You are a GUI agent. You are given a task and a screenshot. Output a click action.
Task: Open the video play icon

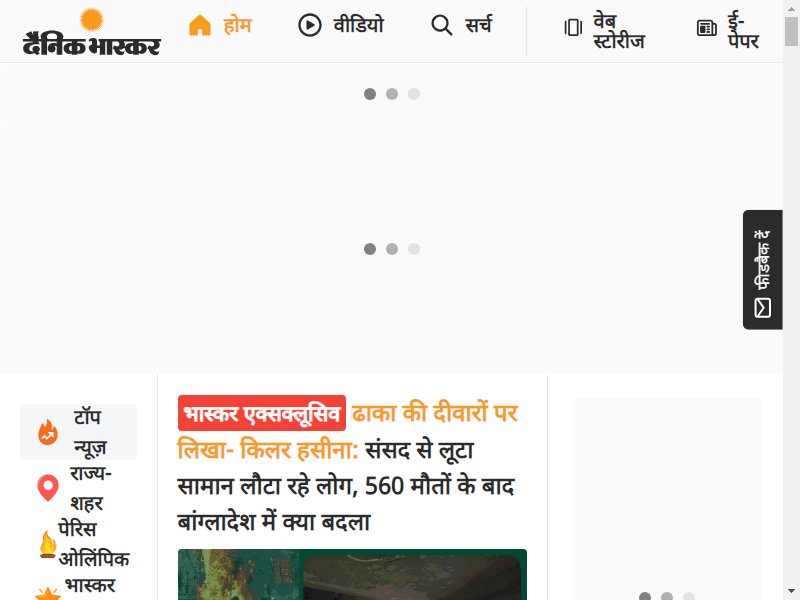[310, 25]
